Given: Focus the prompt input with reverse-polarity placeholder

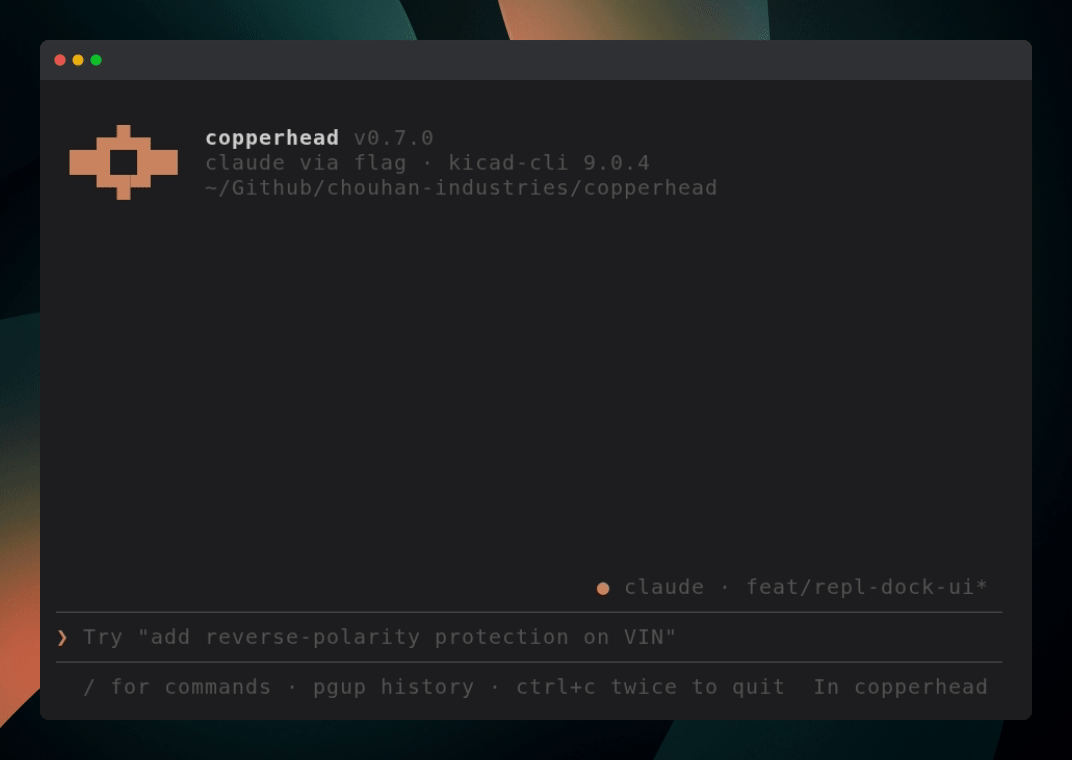Looking at the screenshot, I should click(x=529, y=637).
